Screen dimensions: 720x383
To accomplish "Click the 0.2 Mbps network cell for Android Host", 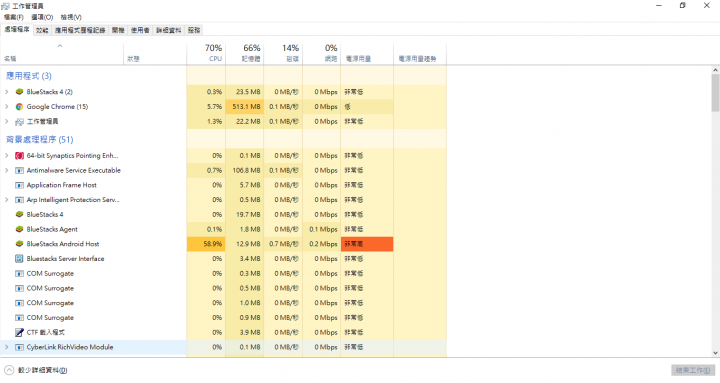I will coord(321,244).
